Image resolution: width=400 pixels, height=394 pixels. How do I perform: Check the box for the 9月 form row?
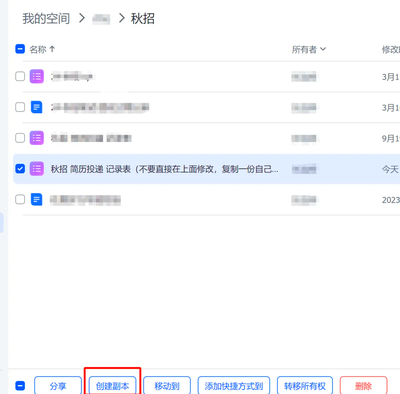coord(20,138)
